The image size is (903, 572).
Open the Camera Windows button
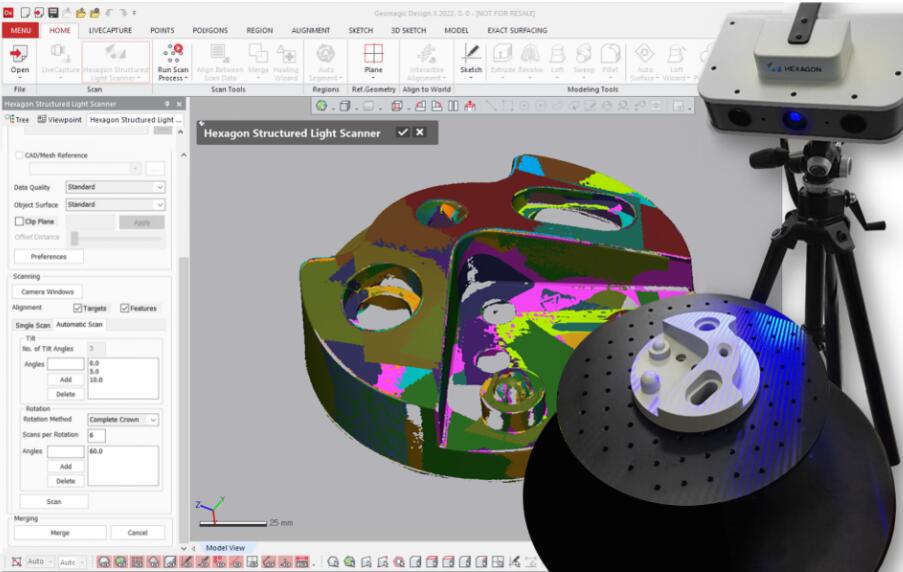click(x=48, y=291)
